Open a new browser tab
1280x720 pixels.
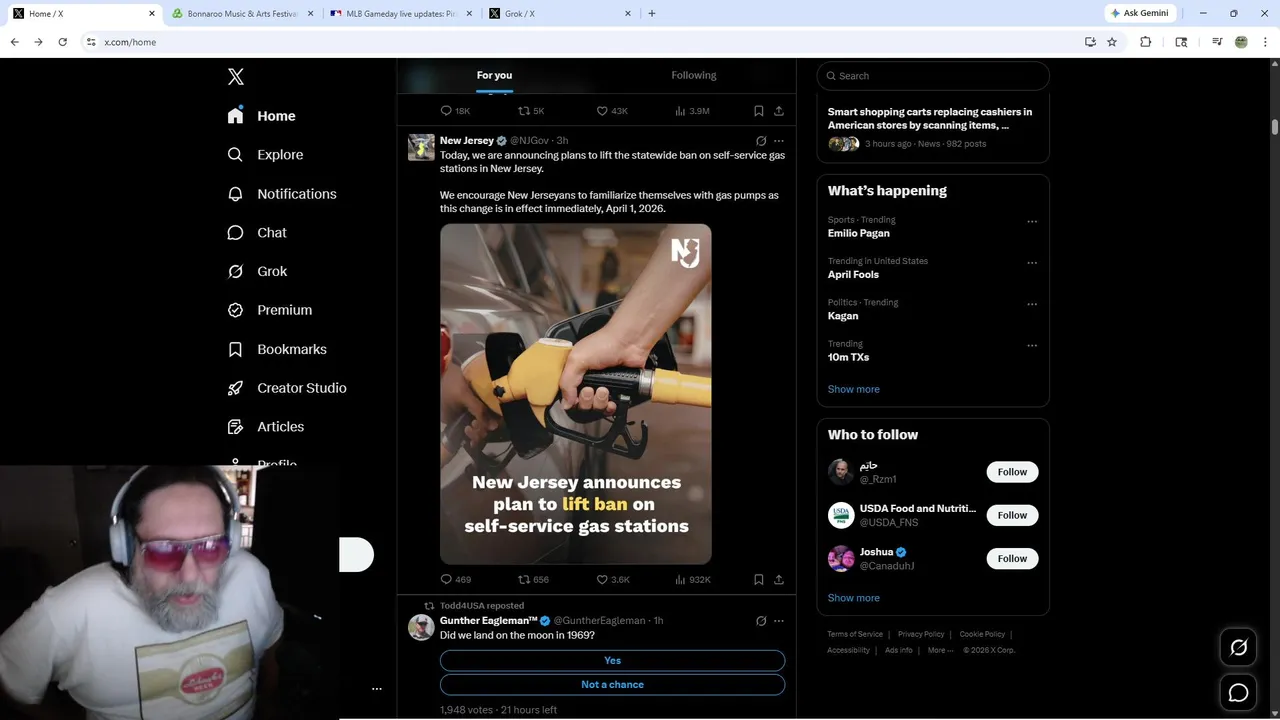[x=652, y=14]
